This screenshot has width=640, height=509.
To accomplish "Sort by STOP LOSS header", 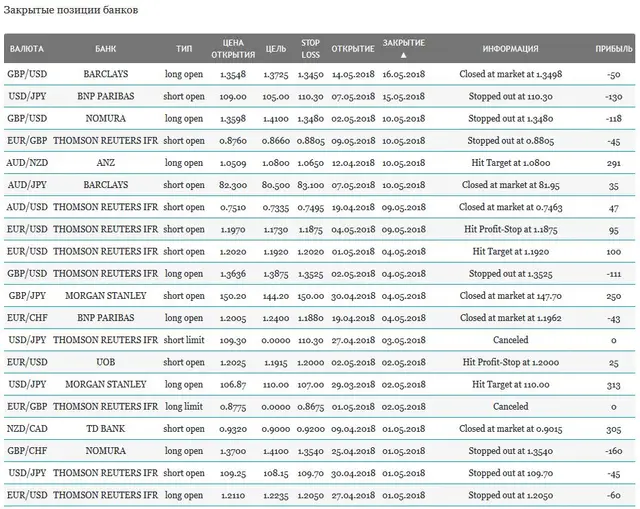I will [x=310, y=49].
